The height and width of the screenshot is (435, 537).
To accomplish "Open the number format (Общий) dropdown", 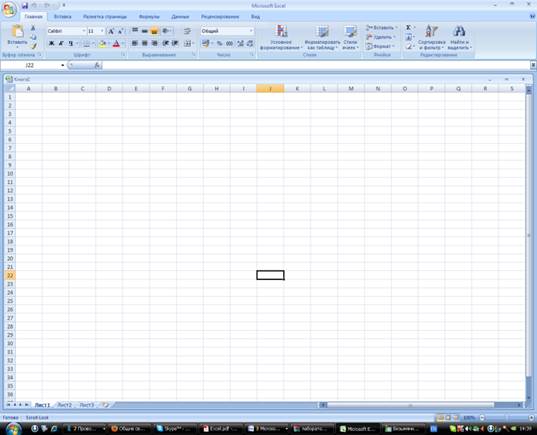I will pyautogui.click(x=251, y=31).
